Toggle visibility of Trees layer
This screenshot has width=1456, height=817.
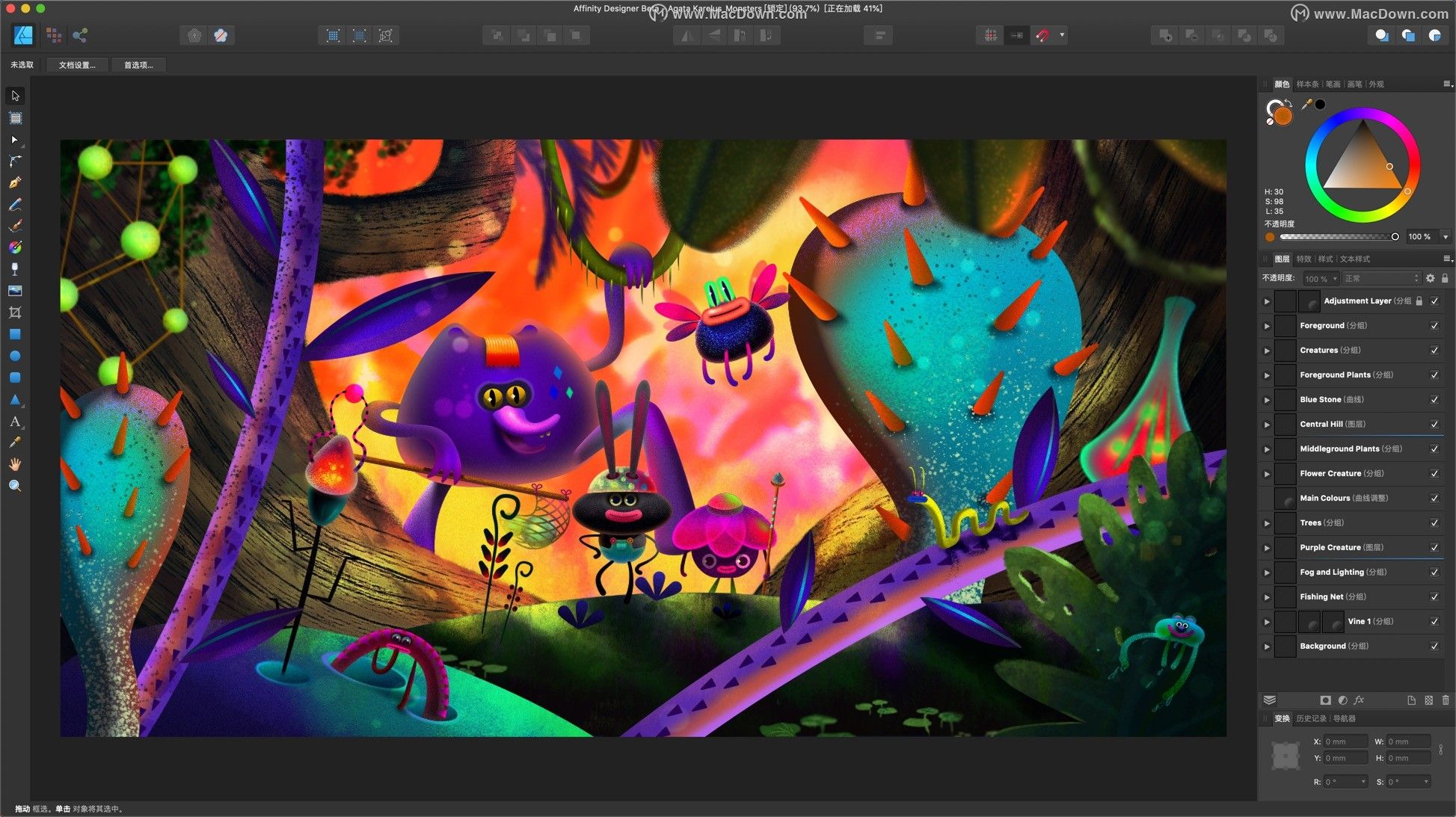[1434, 523]
